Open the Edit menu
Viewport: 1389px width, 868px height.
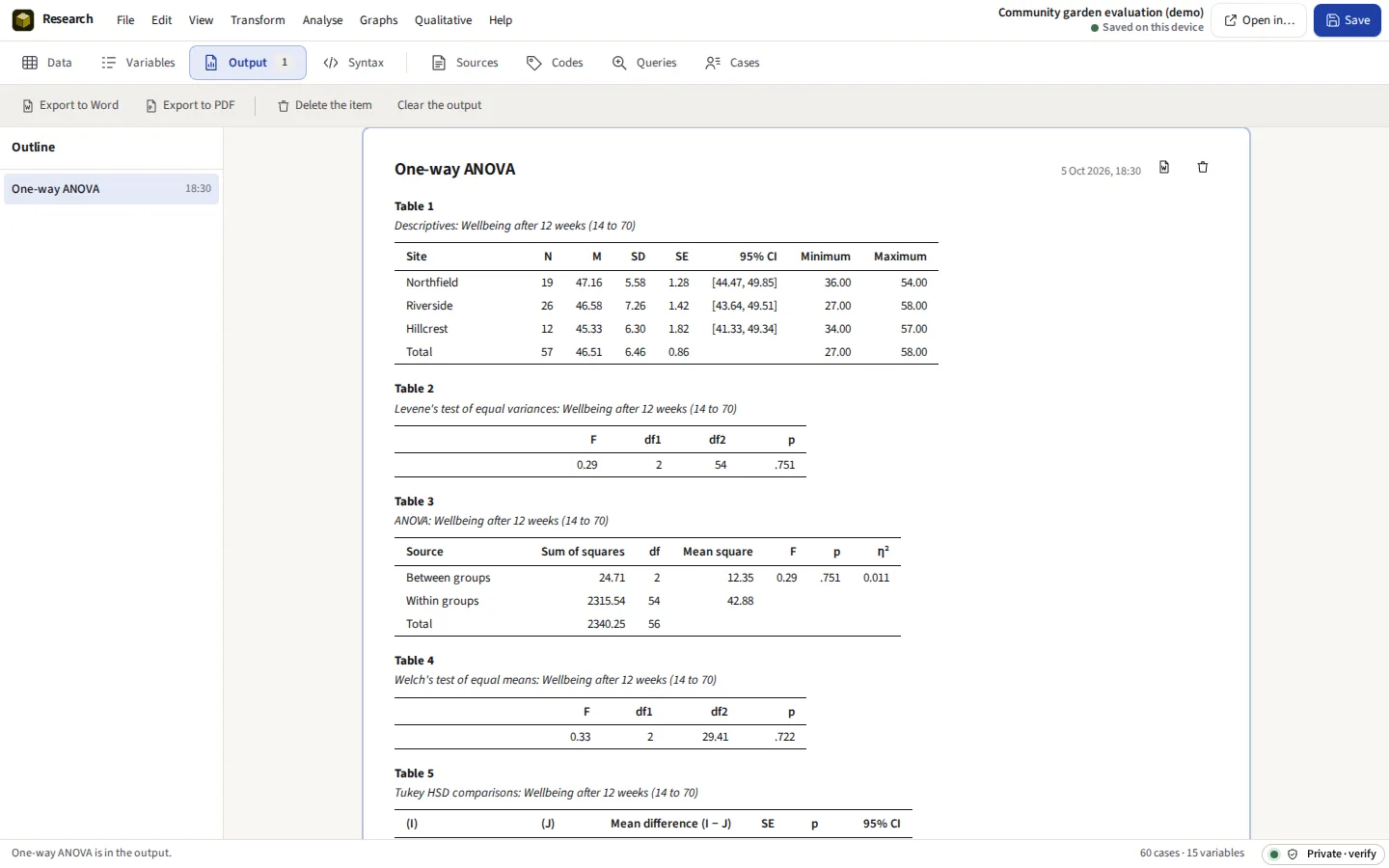(162, 20)
